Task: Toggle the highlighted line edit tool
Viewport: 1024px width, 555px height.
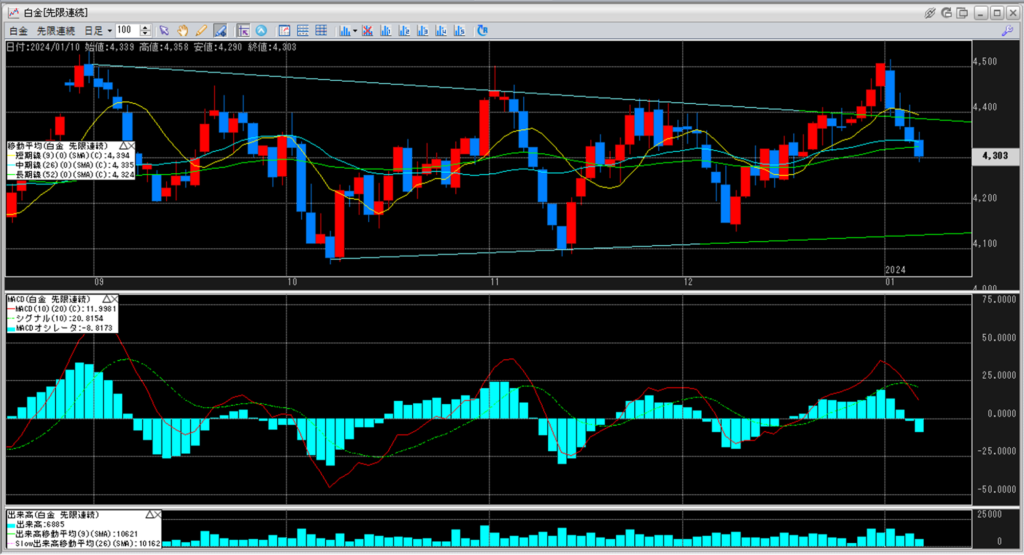Action: (x=221, y=31)
